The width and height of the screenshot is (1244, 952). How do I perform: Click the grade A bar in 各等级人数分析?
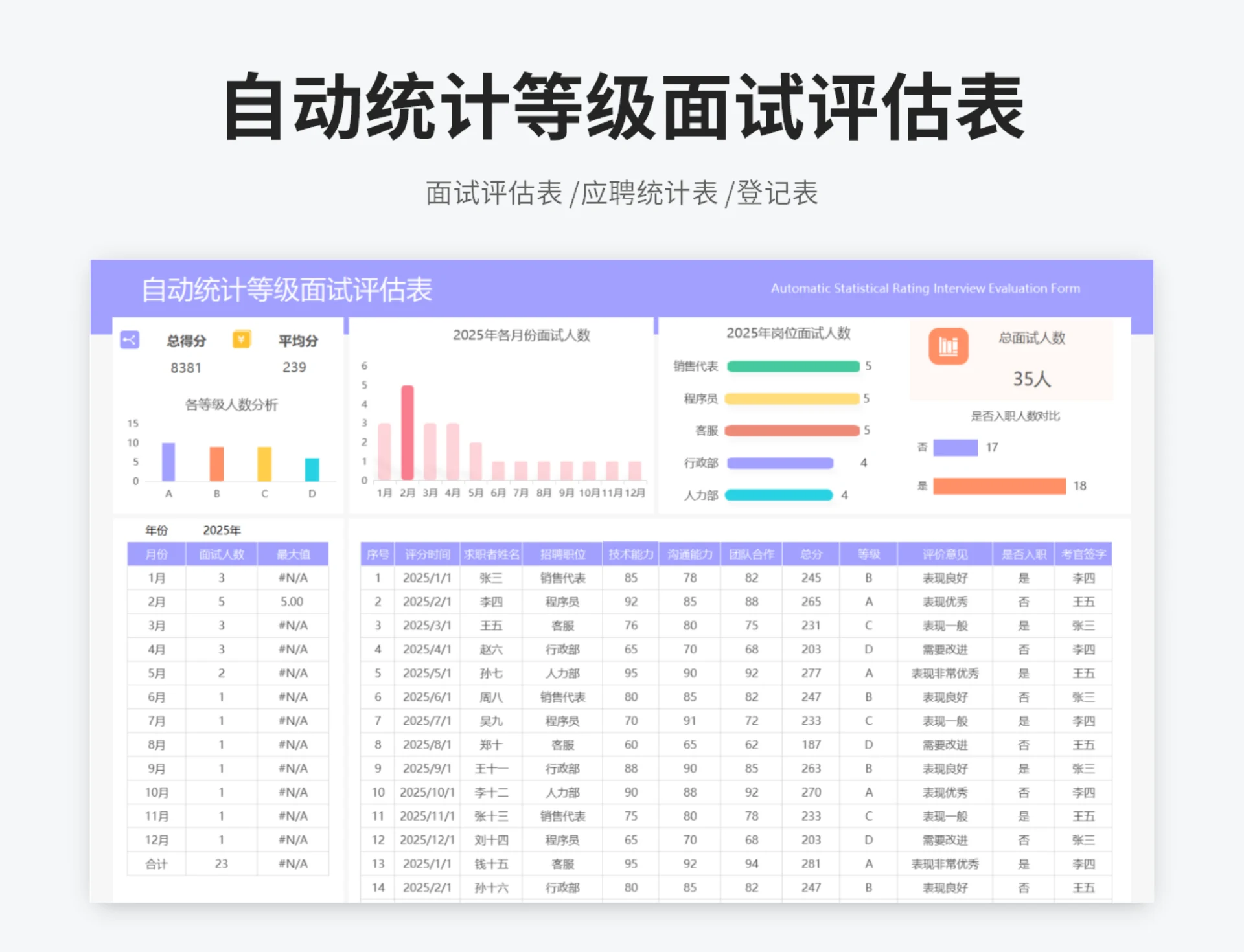[168, 461]
